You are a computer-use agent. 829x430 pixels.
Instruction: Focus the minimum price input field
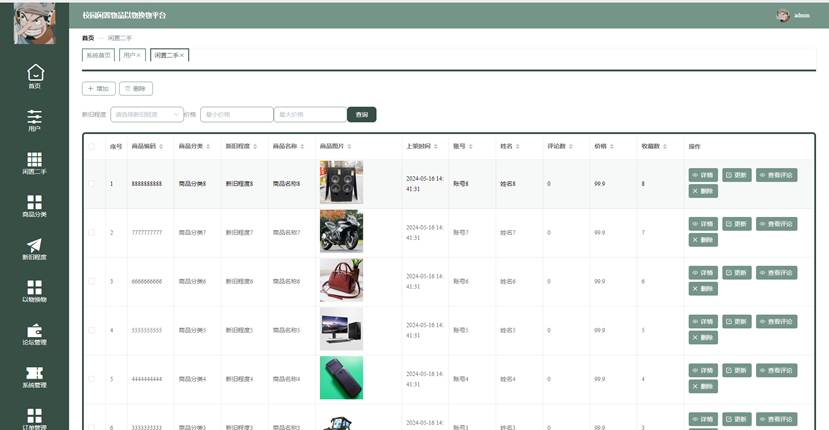tap(237, 114)
